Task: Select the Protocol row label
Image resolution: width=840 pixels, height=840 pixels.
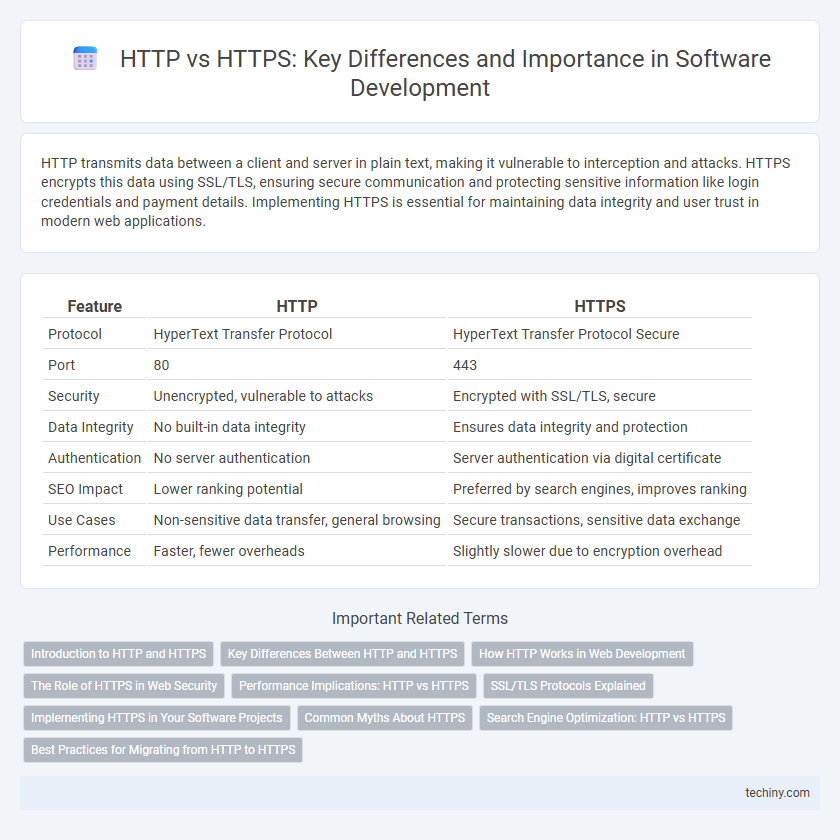Action: 74,334
